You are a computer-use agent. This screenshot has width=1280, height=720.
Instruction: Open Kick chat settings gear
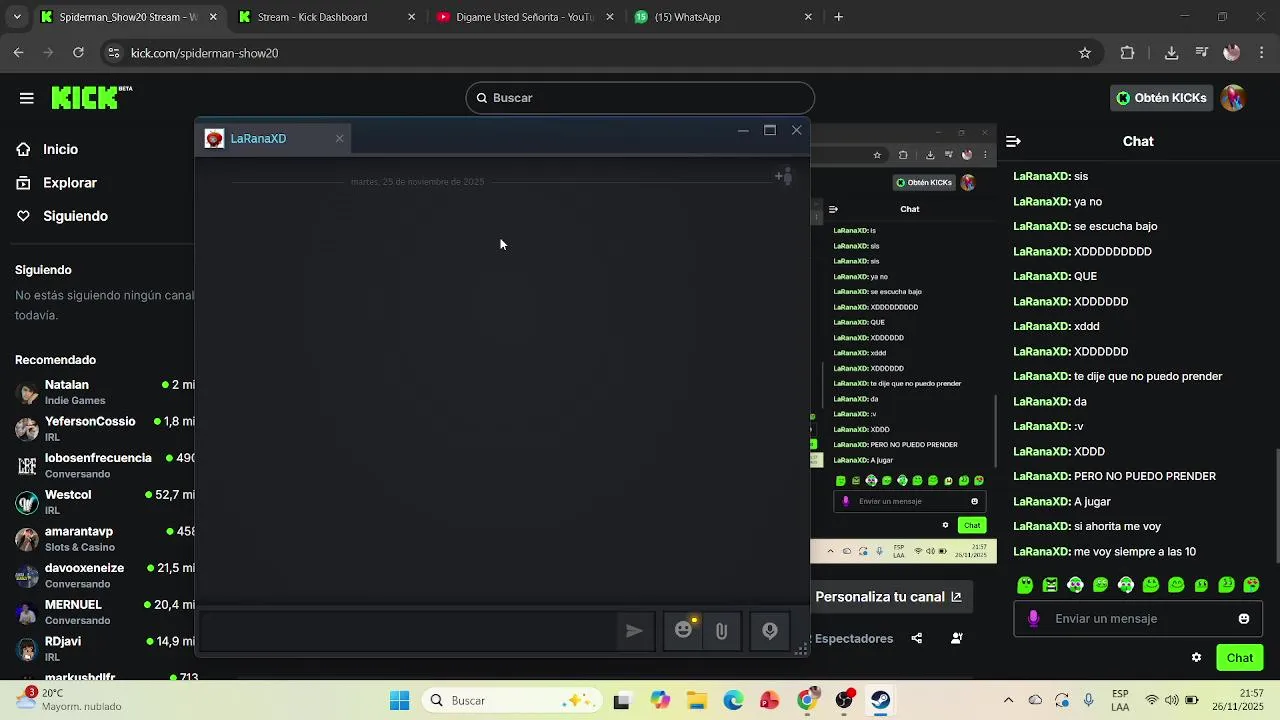click(1196, 658)
